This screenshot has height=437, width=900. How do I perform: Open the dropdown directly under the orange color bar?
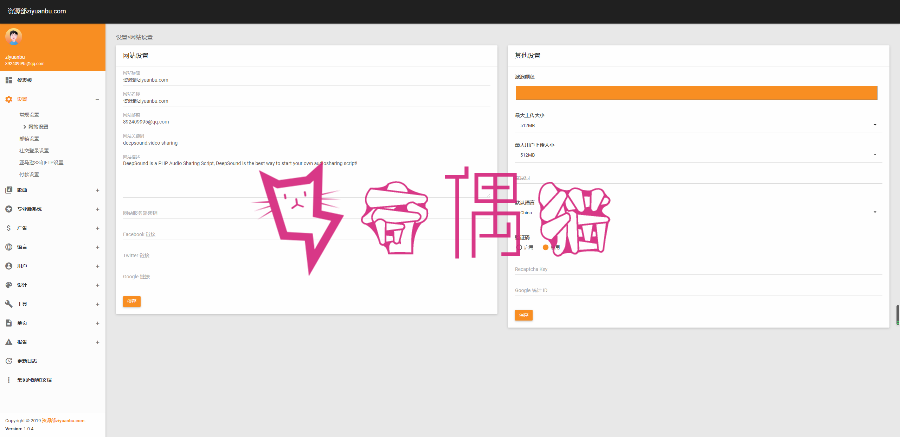pyautogui.click(x=698, y=125)
